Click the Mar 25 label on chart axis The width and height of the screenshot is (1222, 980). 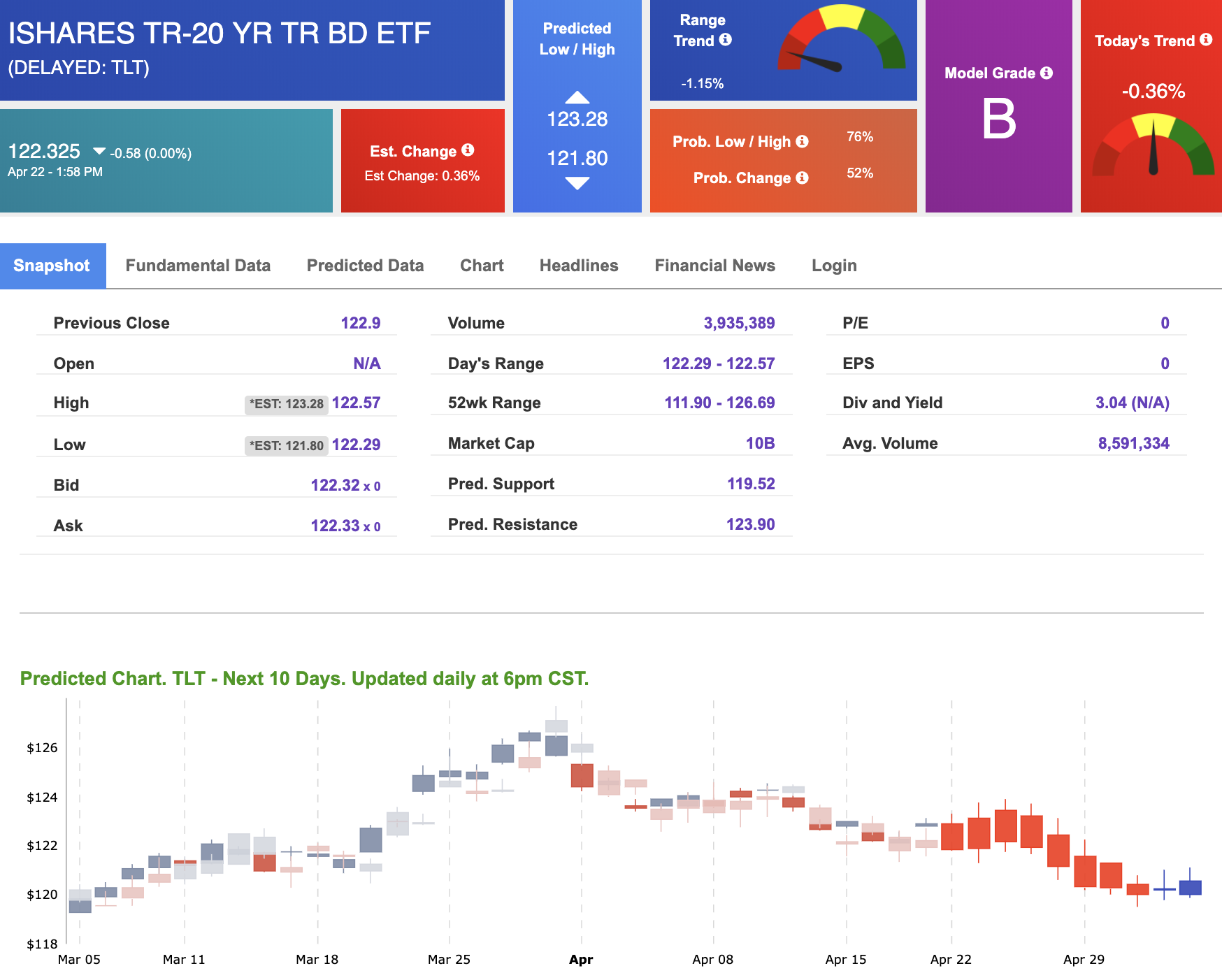tap(449, 960)
